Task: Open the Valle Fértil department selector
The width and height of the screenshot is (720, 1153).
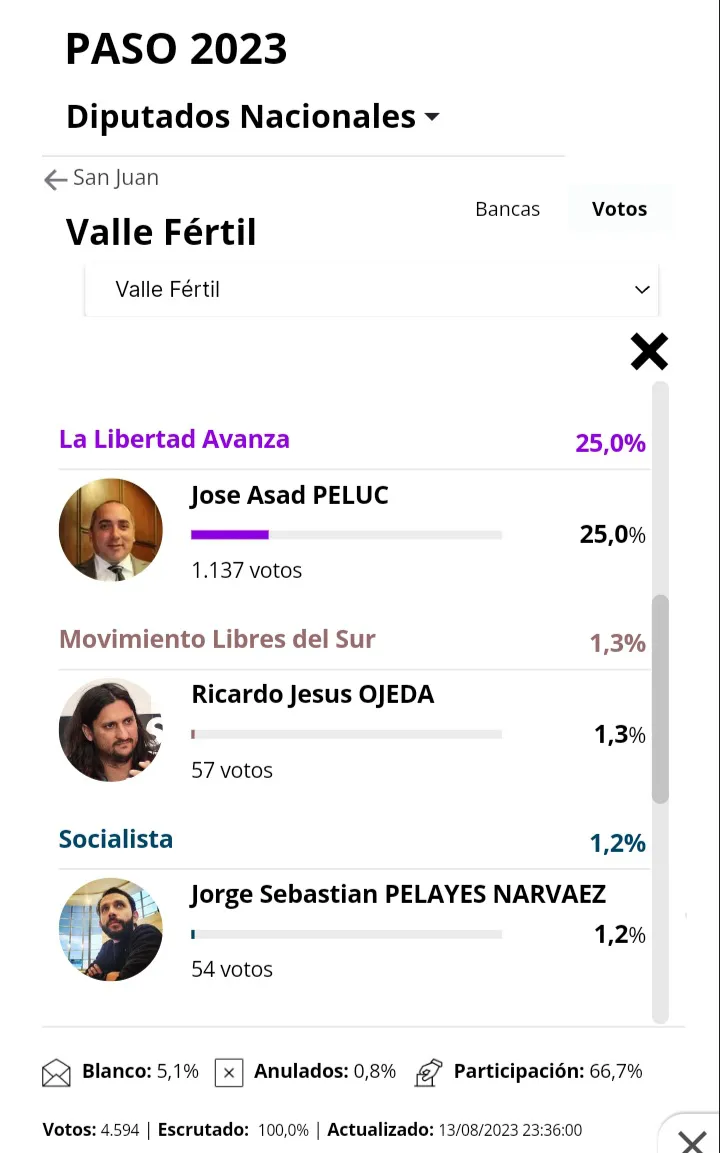Action: pos(370,290)
